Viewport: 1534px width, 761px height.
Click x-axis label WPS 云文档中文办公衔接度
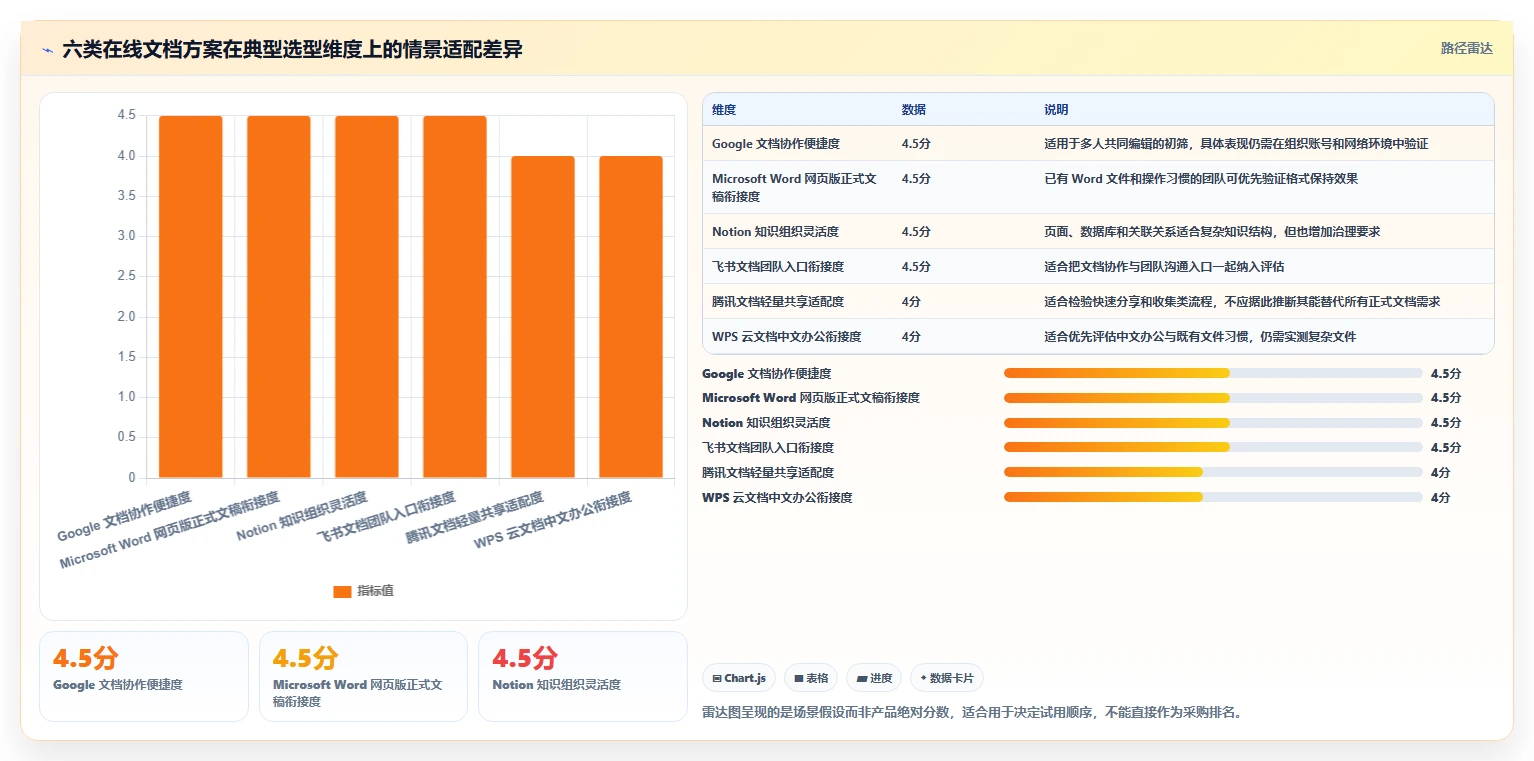pos(552,520)
